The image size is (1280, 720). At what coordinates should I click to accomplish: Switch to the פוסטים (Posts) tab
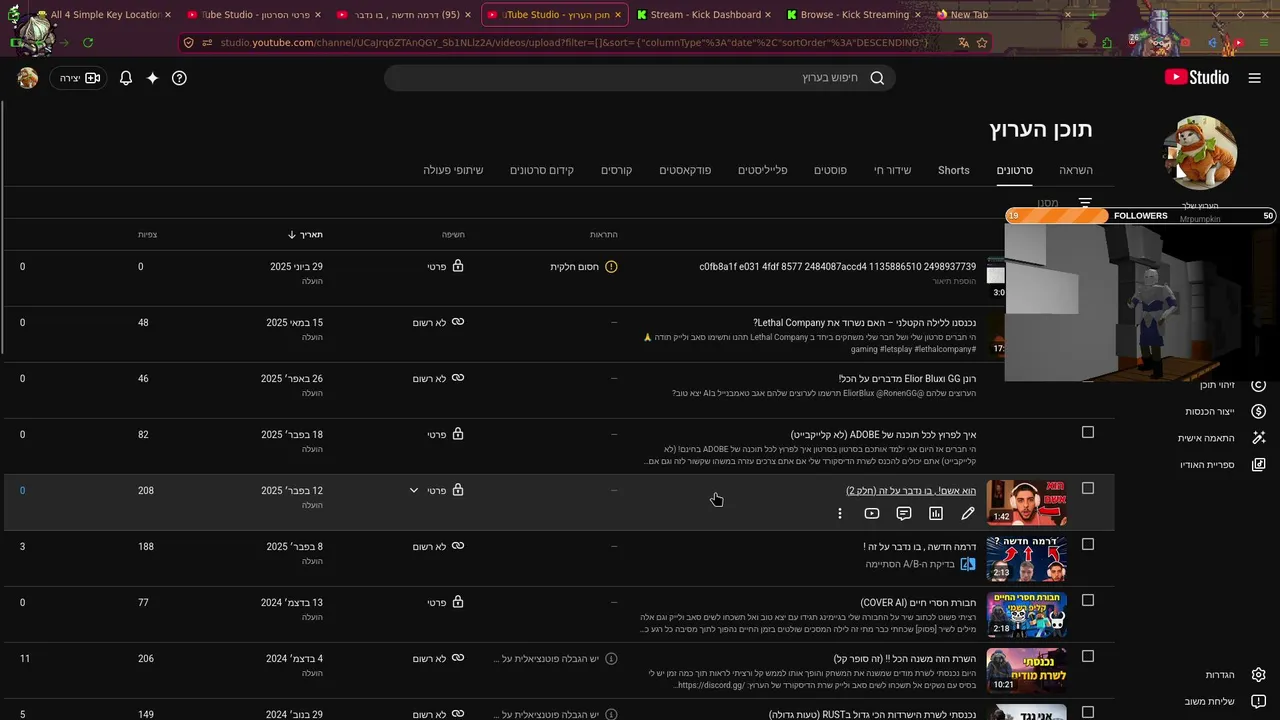click(830, 170)
